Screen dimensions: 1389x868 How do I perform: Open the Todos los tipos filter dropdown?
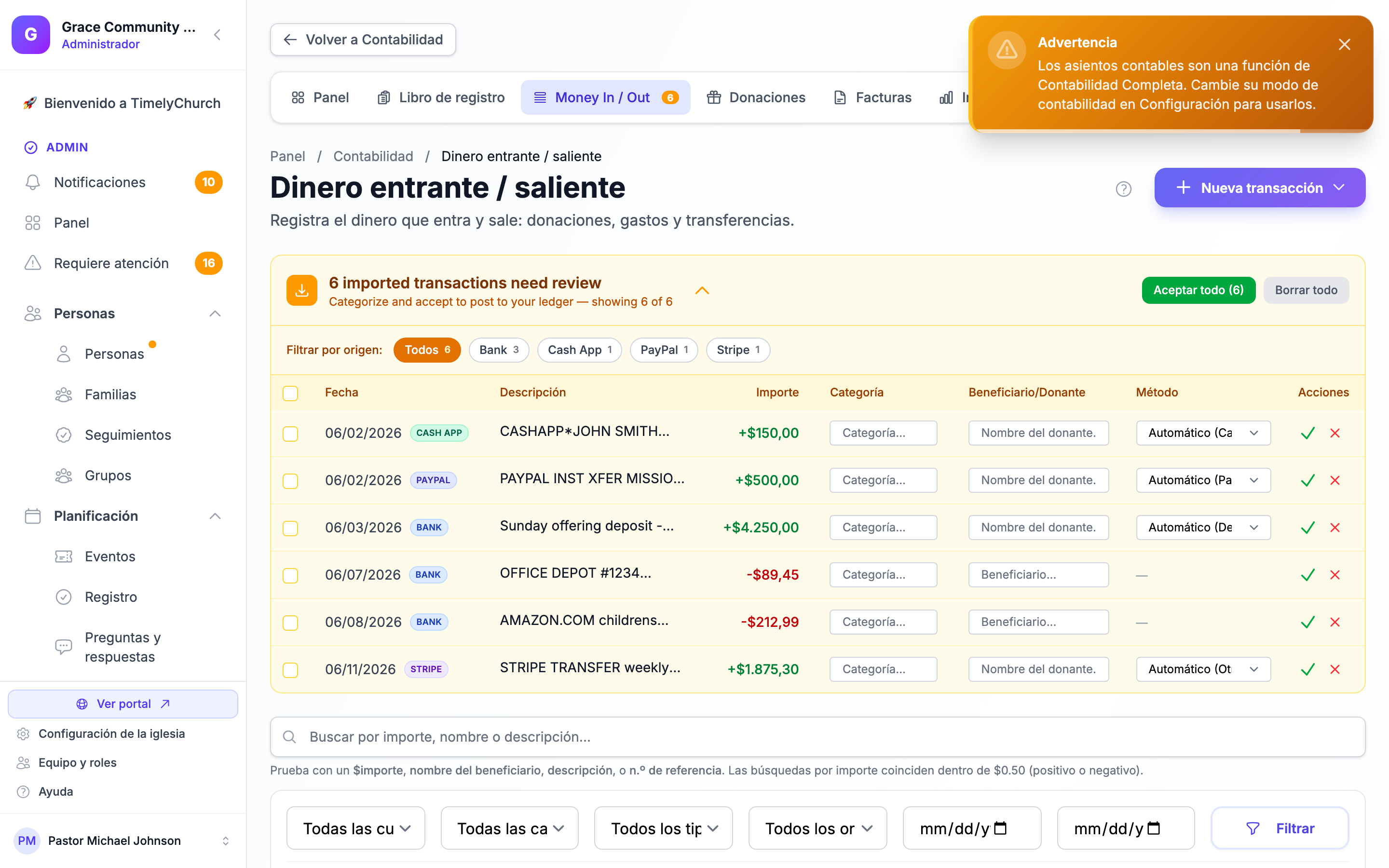click(664, 828)
